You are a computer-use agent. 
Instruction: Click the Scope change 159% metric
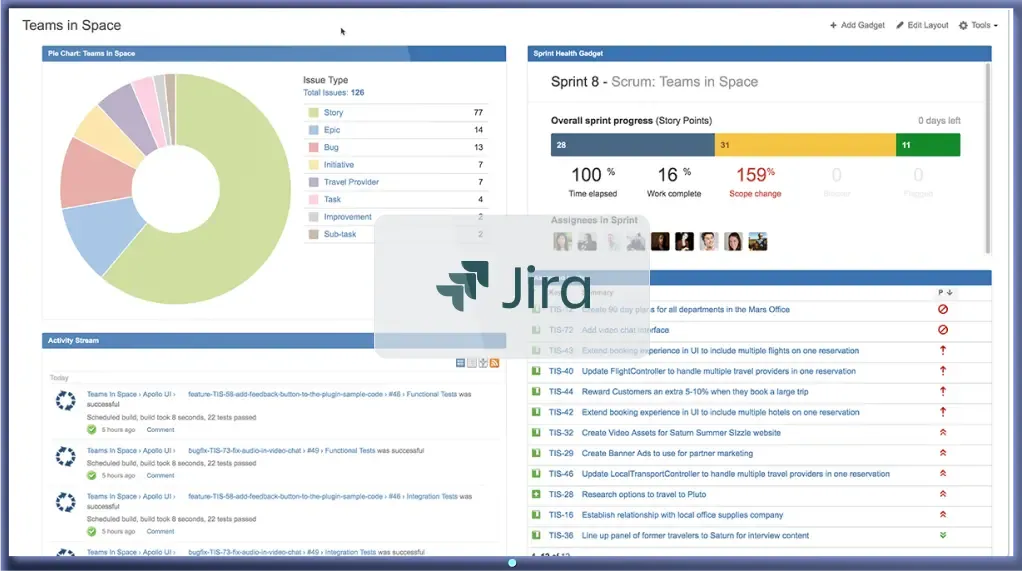coord(755,182)
